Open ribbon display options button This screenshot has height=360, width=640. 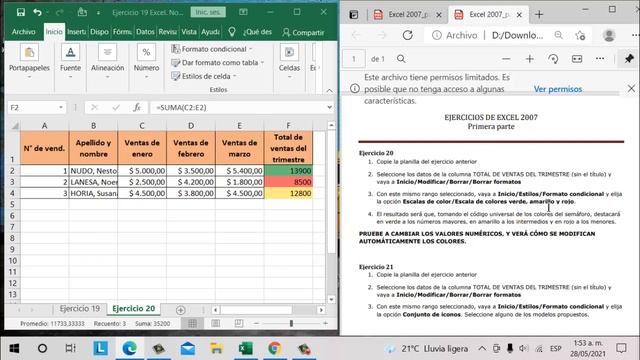point(243,12)
